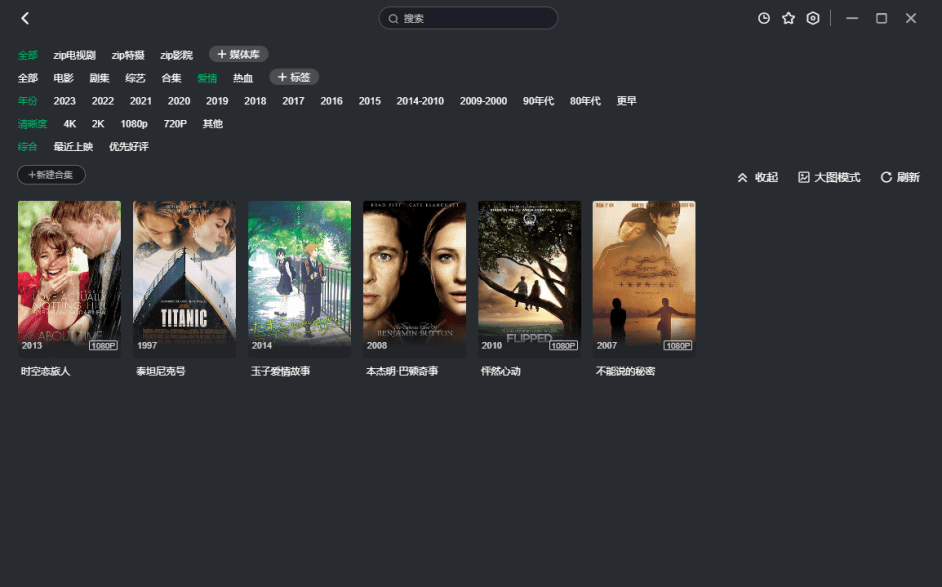Open favorites with the star icon

pyautogui.click(x=788, y=19)
